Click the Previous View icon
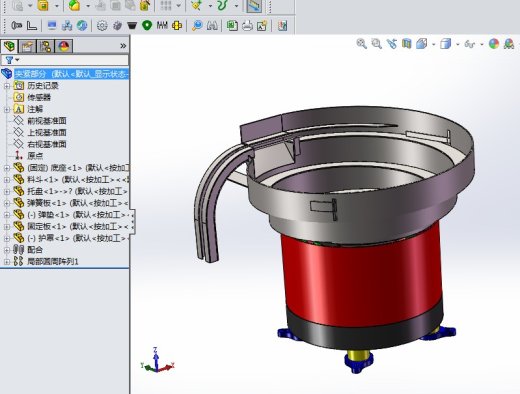520x394 pixels. click(x=392, y=44)
